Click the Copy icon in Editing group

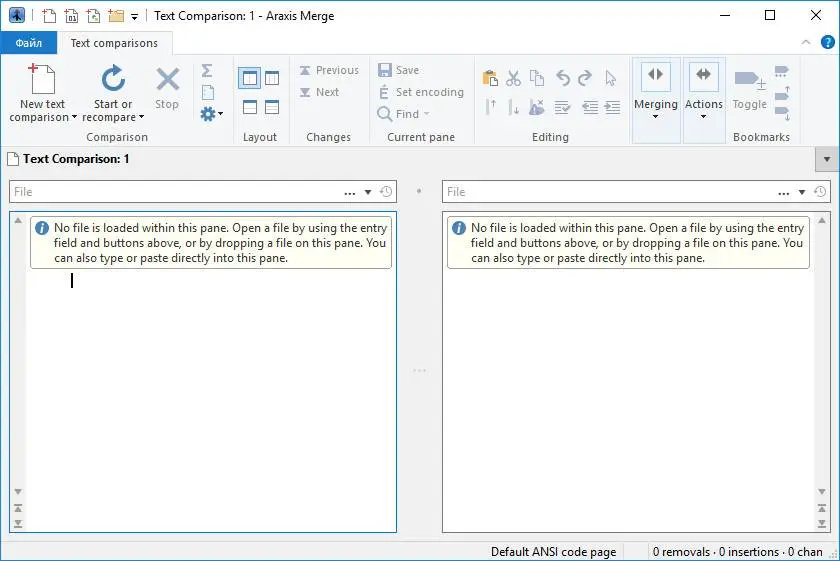[537, 78]
